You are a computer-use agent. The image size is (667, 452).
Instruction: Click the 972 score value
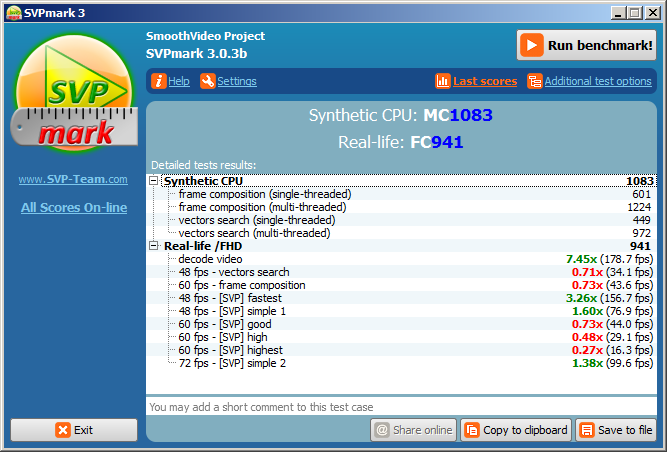point(641,233)
